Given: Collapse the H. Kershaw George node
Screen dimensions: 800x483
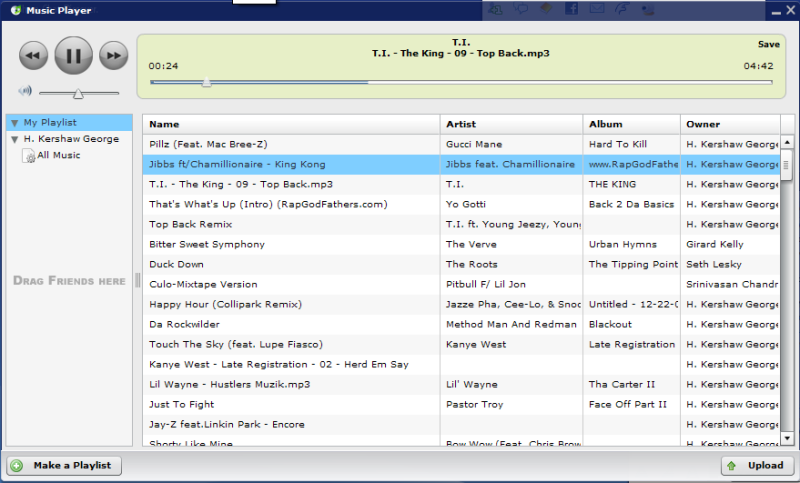Looking at the screenshot, I should coord(14,139).
